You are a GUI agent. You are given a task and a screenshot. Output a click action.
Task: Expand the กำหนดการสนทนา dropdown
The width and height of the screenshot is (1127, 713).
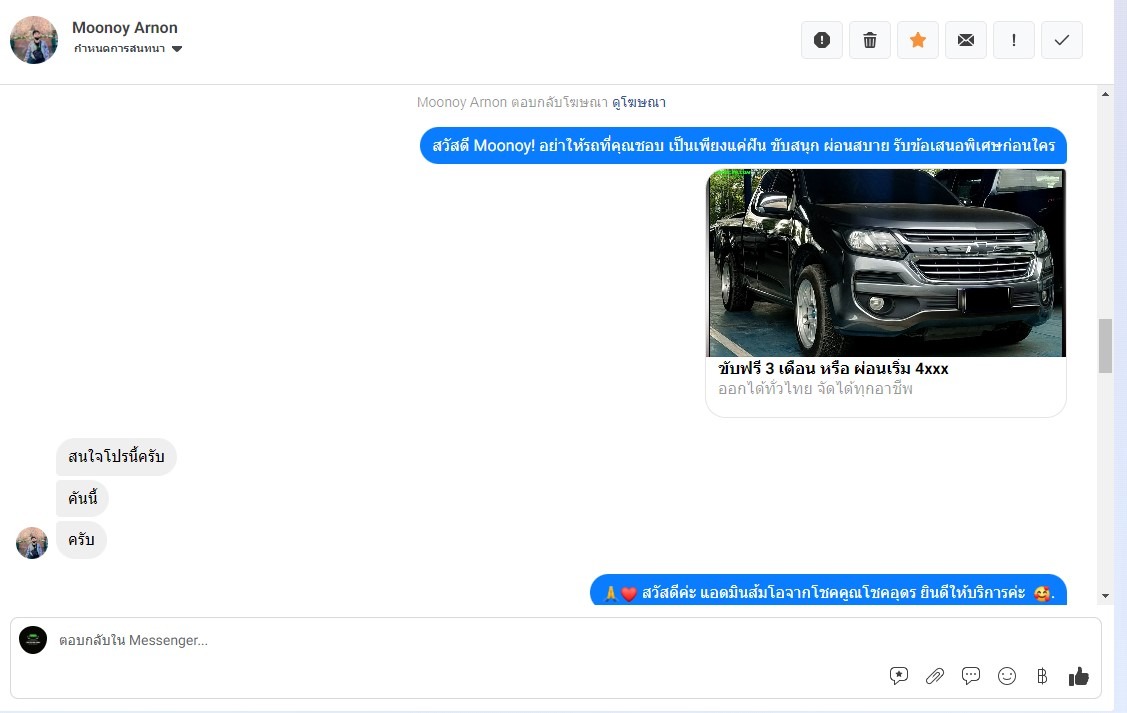128,49
